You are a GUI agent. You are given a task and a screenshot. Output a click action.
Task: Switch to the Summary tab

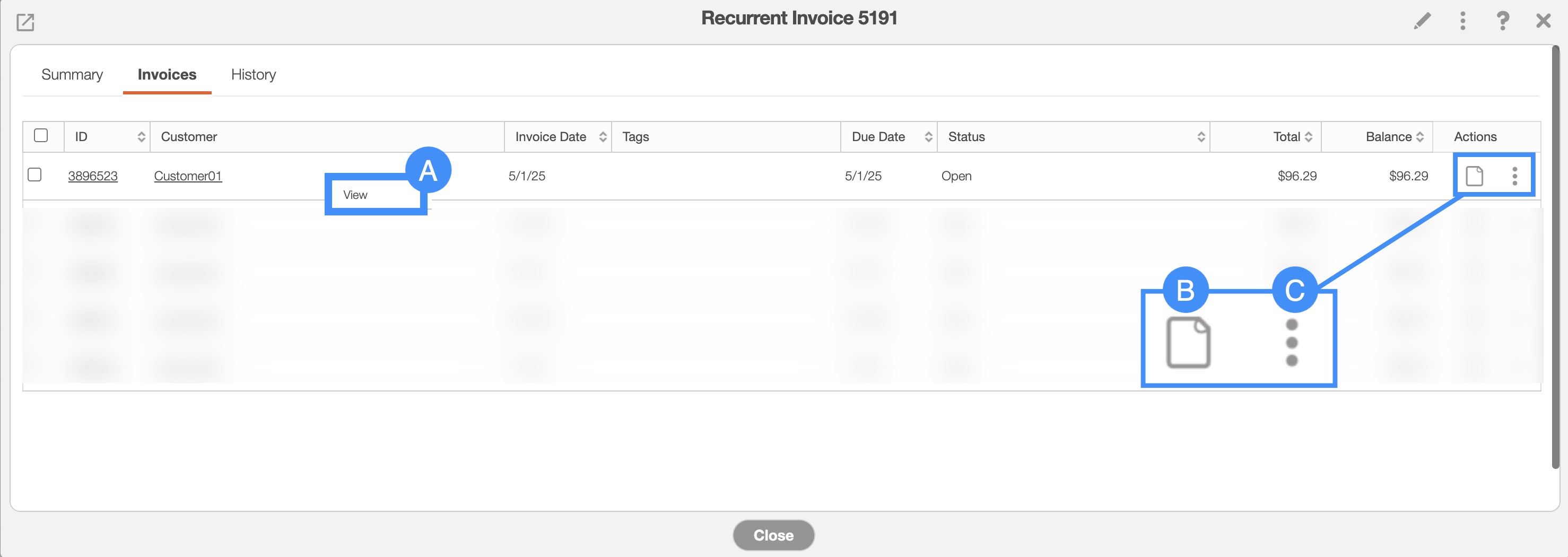pos(72,74)
